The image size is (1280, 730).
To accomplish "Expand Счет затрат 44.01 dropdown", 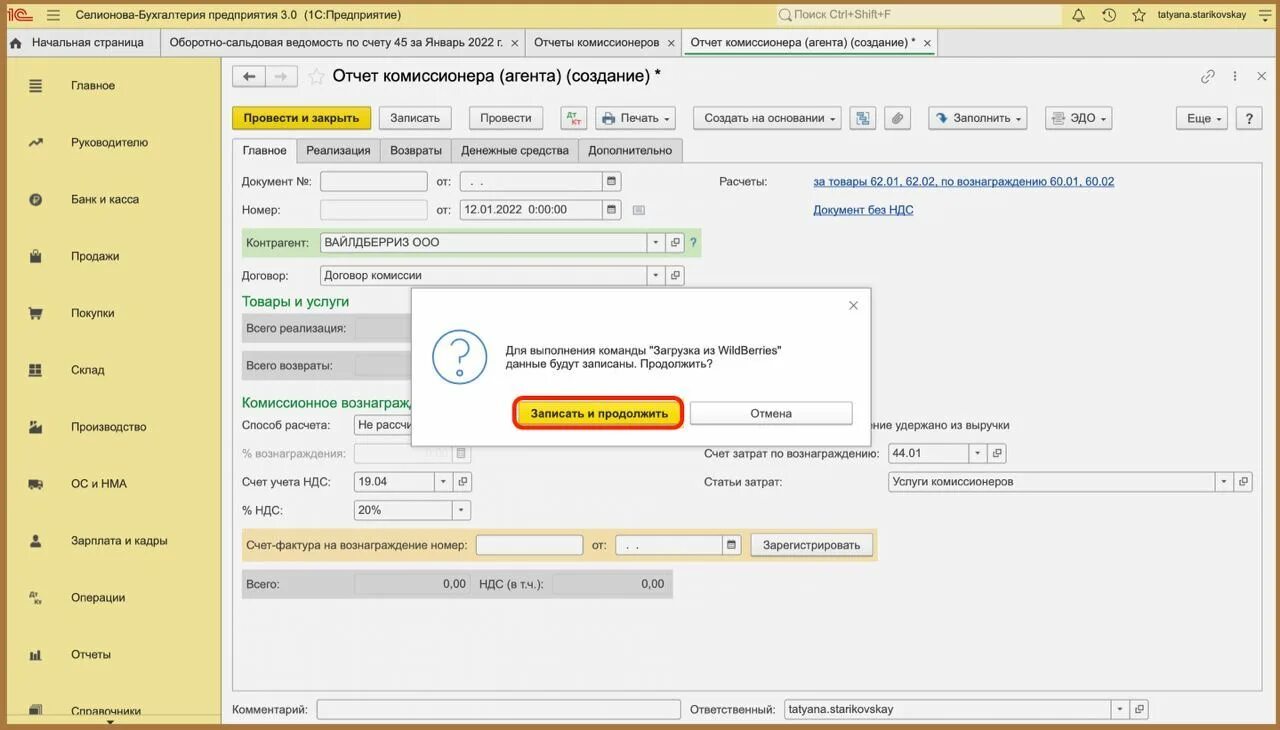I will tap(977, 453).
